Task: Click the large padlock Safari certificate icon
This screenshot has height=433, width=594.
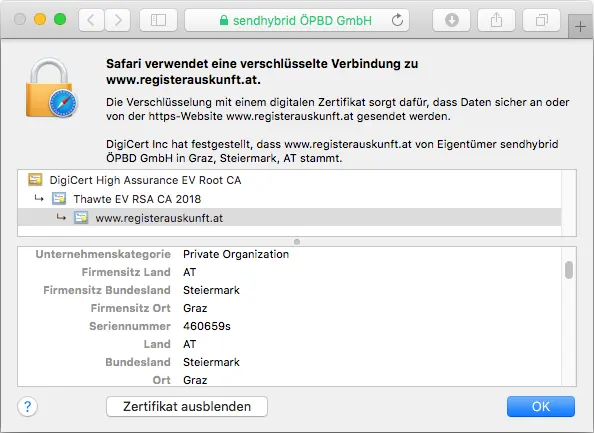Action: pyautogui.click(x=52, y=88)
